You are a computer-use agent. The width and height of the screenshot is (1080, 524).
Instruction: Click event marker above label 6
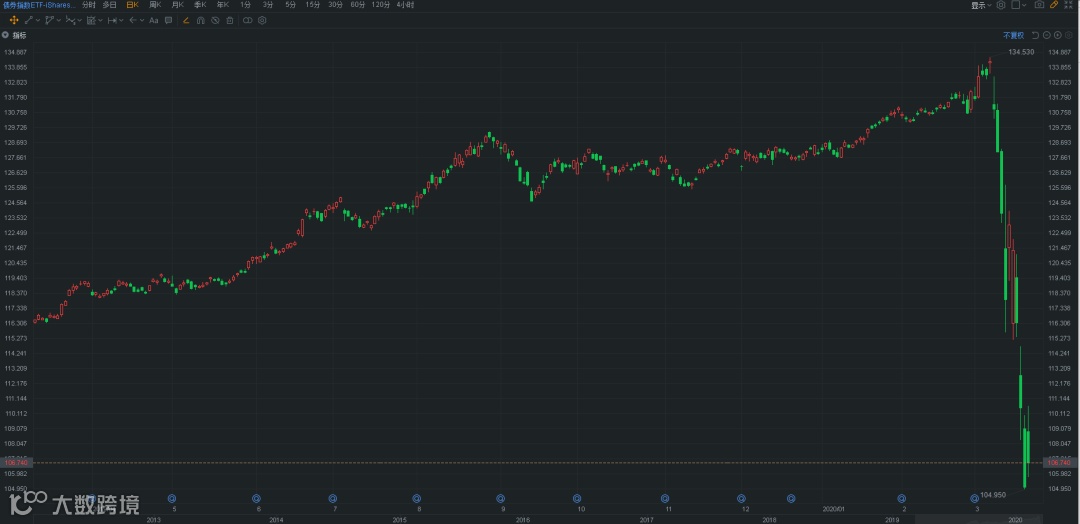(x=256, y=498)
